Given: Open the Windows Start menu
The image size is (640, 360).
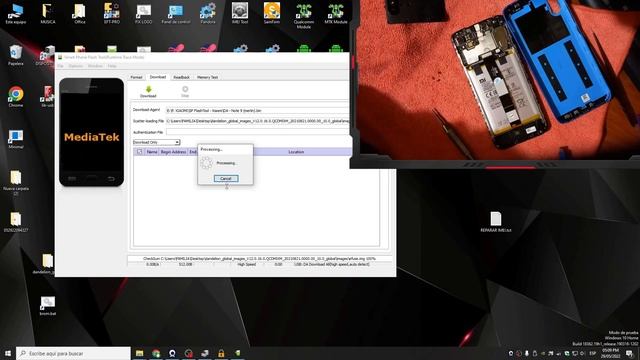Looking at the screenshot, I should click(x=8, y=353).
